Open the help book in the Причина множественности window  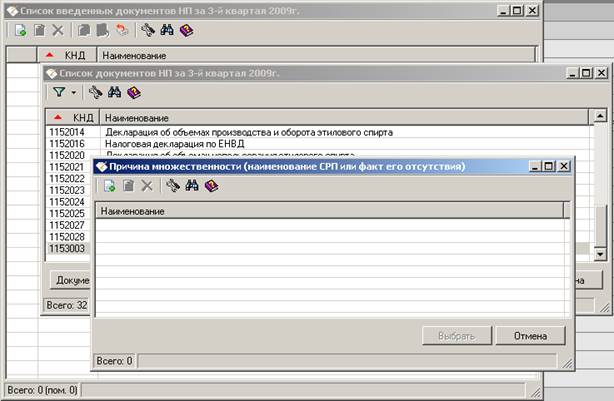(x=211, y=186)
